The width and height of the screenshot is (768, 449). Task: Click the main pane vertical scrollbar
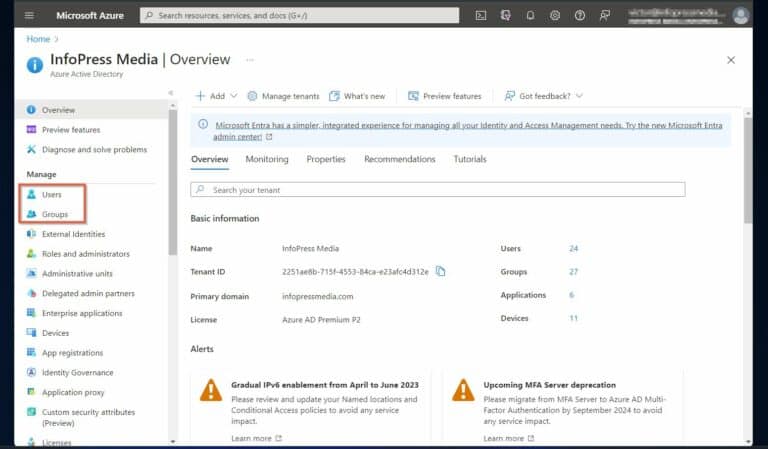click(748, 170)
